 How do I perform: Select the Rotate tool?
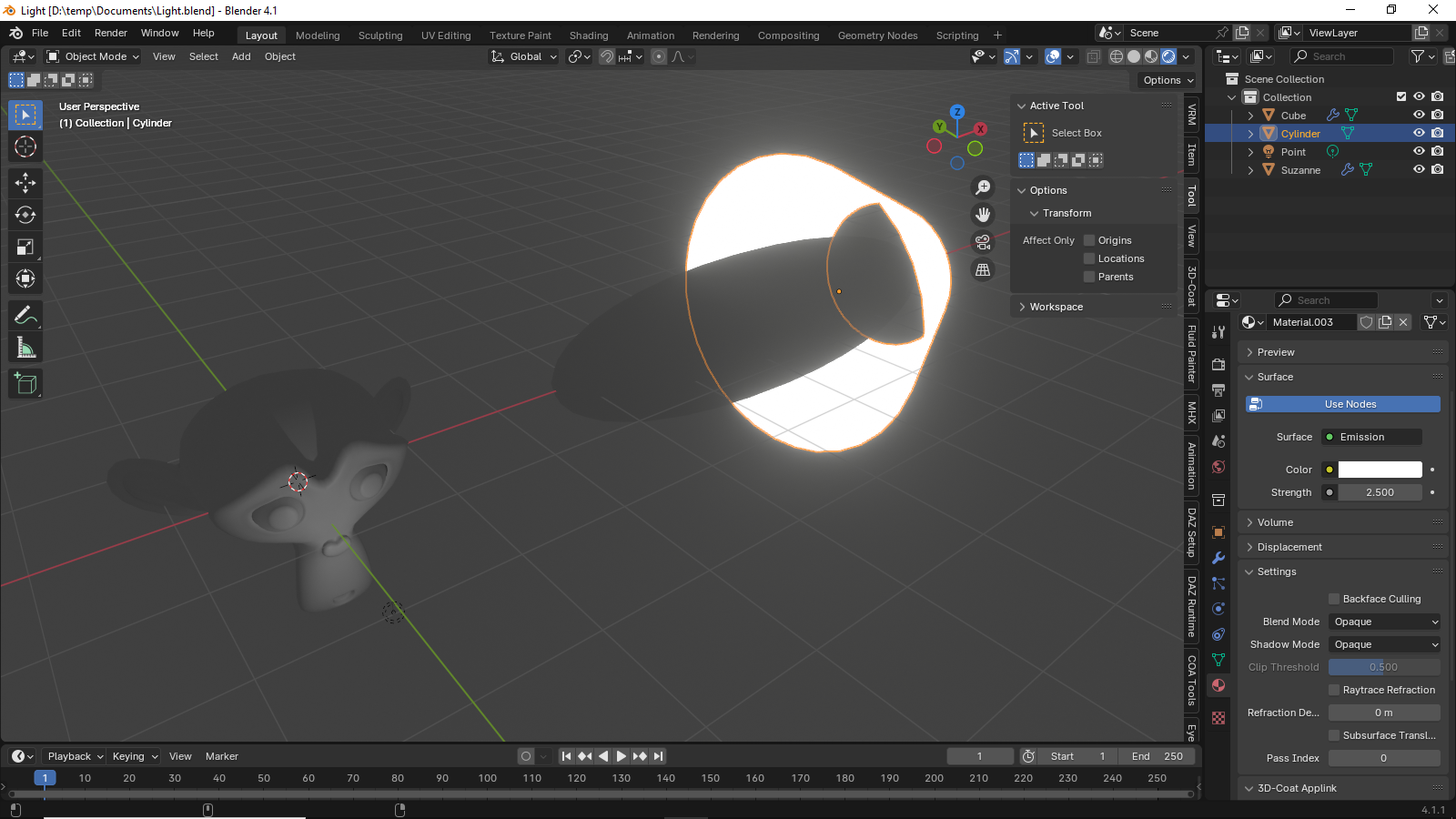pos(25,215)
